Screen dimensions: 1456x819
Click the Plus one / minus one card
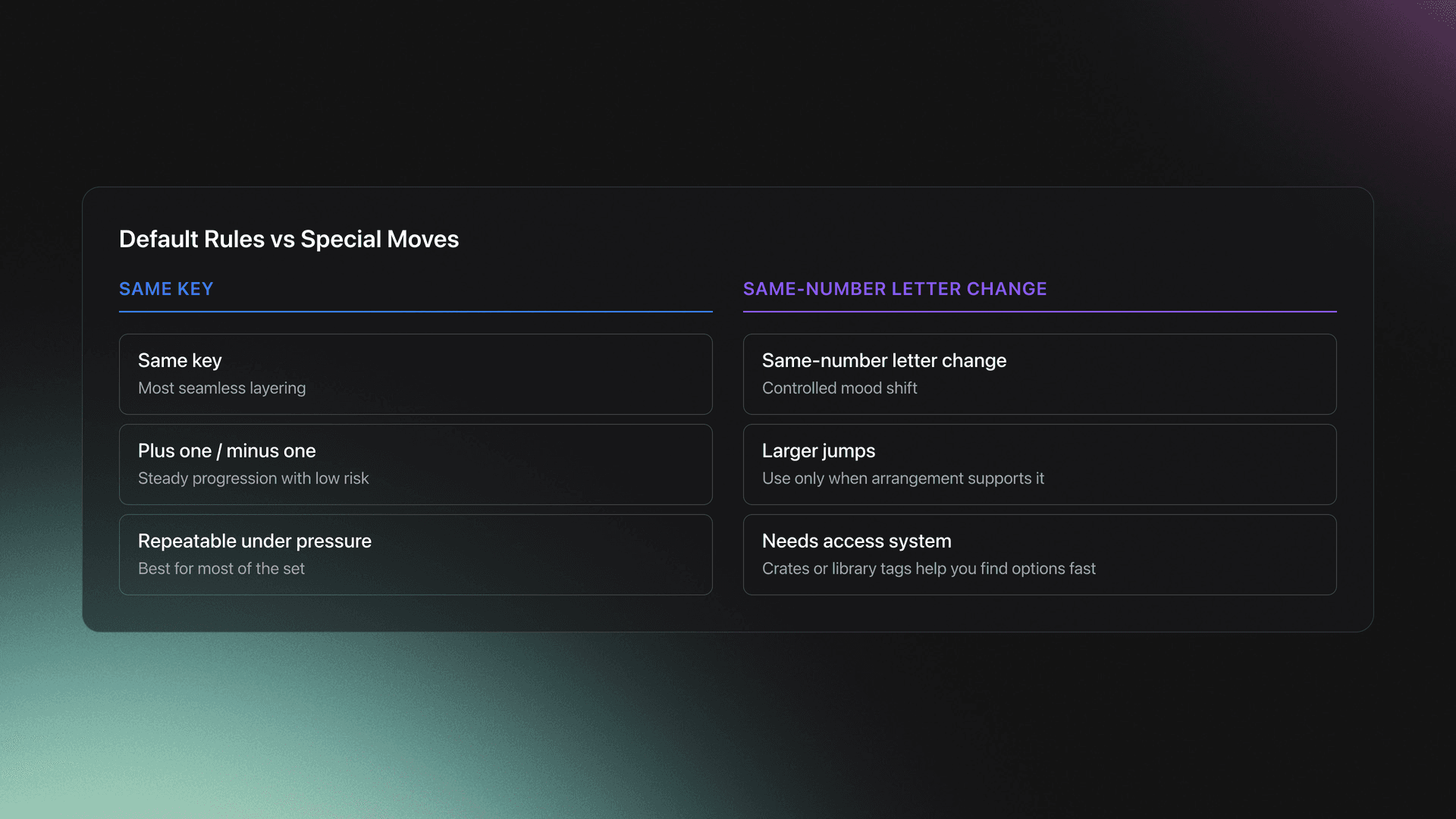(416, 464)
